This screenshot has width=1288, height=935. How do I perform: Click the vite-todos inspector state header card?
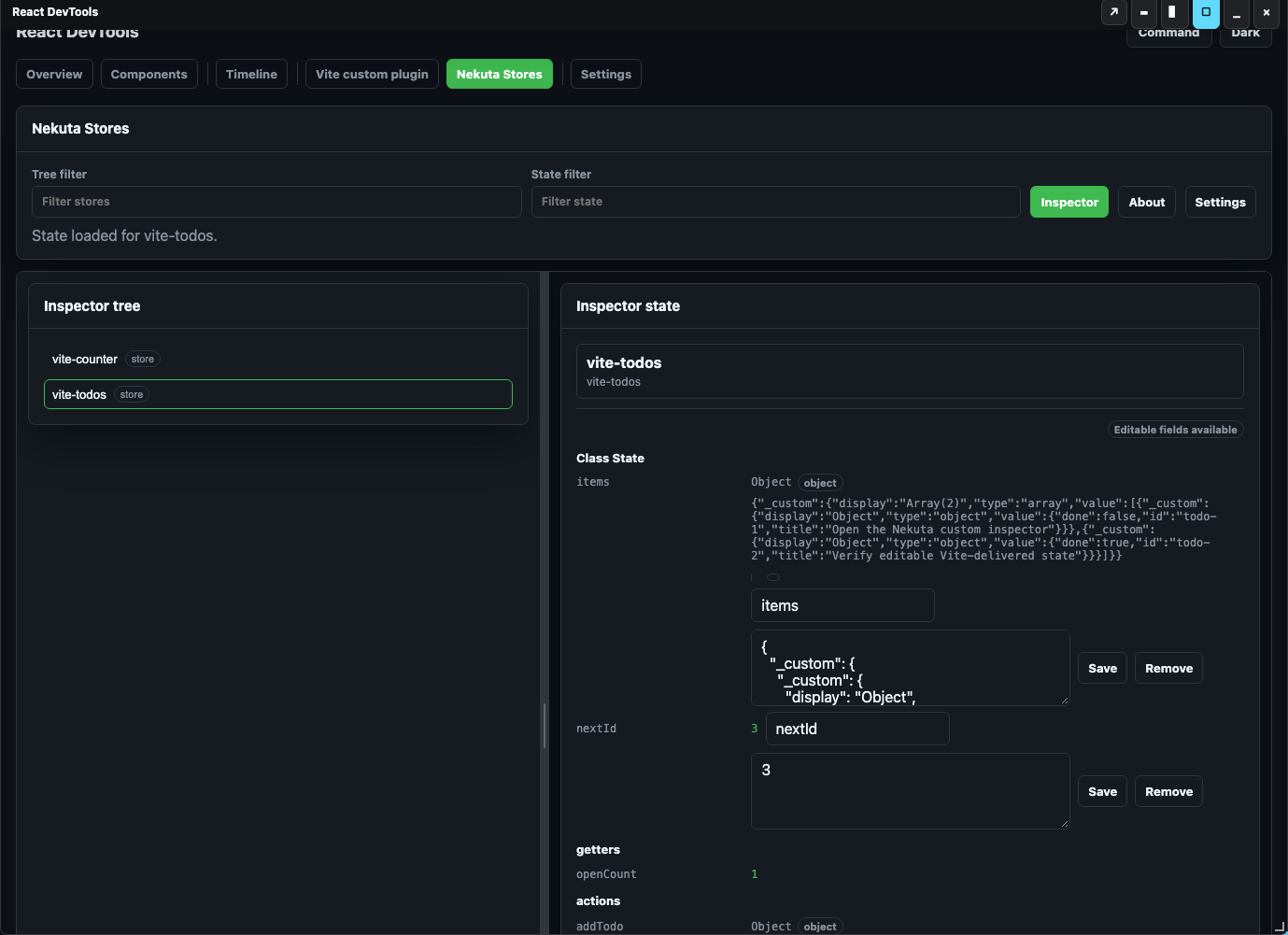(910, 371)
